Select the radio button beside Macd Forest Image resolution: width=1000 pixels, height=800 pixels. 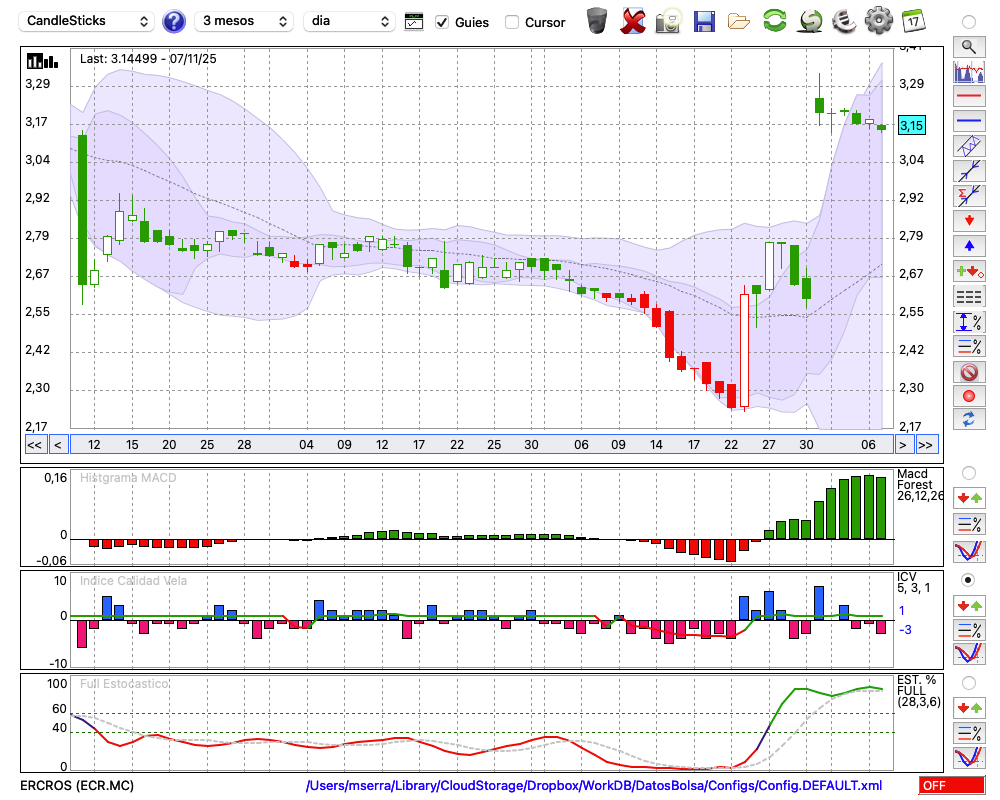(968, 472)
